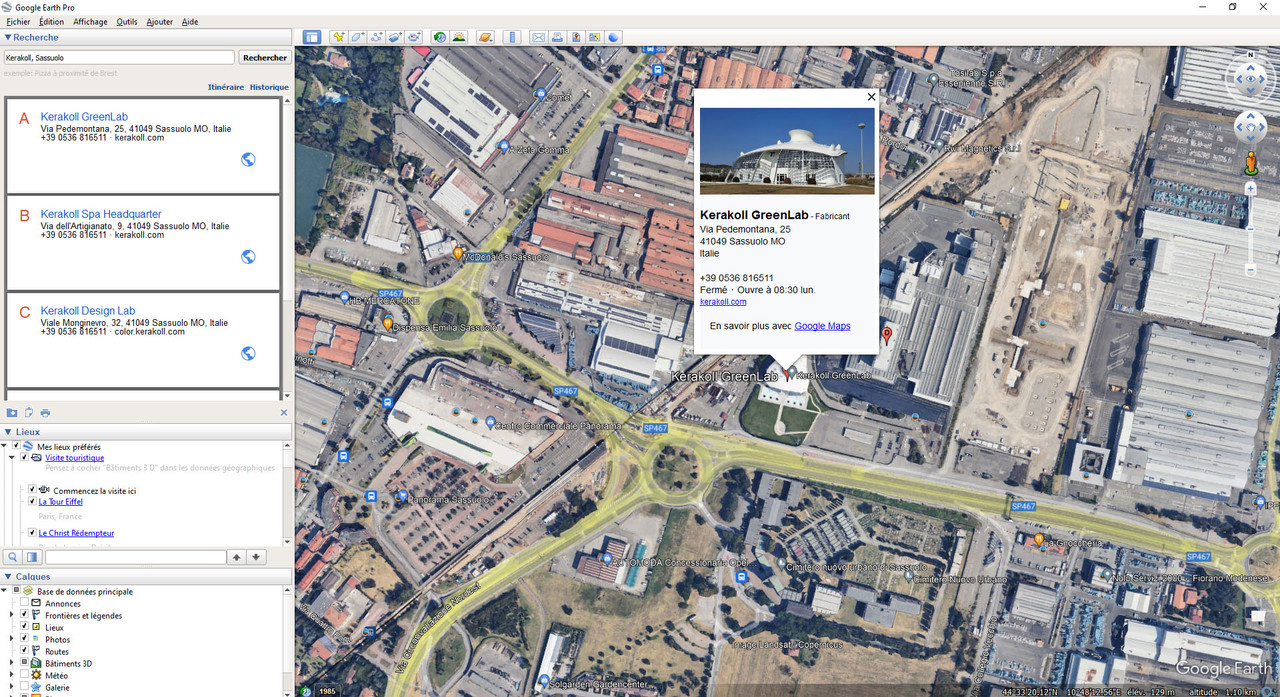The height and width of the screenshot is (697, 1280).
Task: Move selected place up arrow button
Action: pos(237,557)
